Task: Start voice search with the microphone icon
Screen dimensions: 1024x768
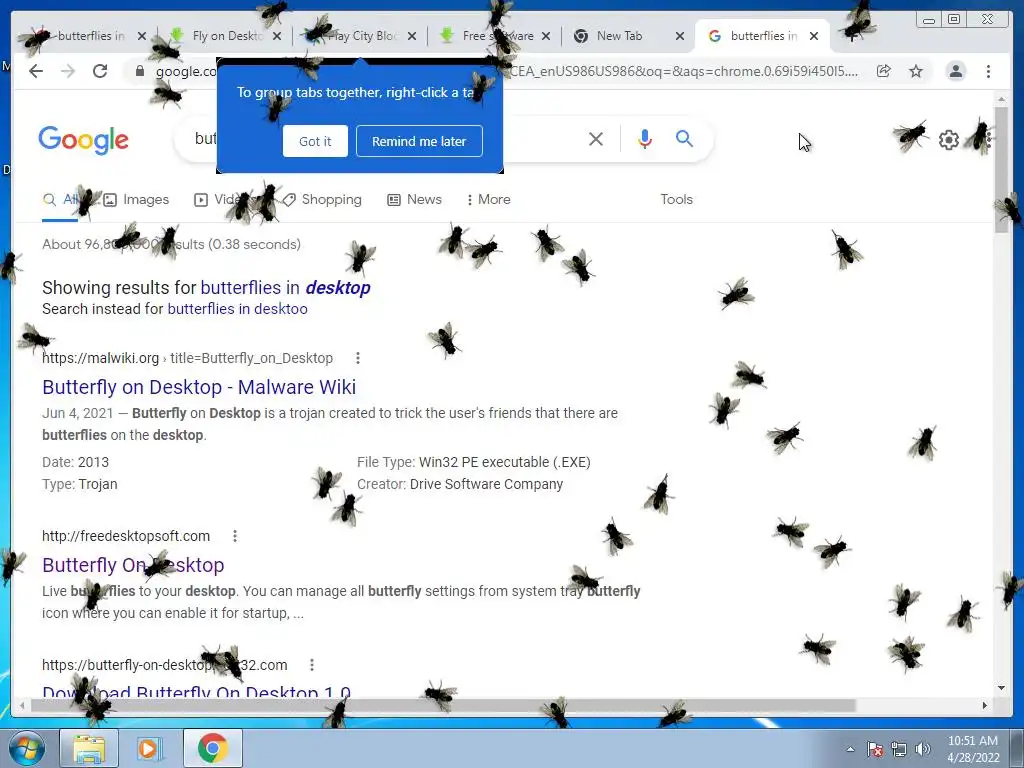Action: click(645, 138)
